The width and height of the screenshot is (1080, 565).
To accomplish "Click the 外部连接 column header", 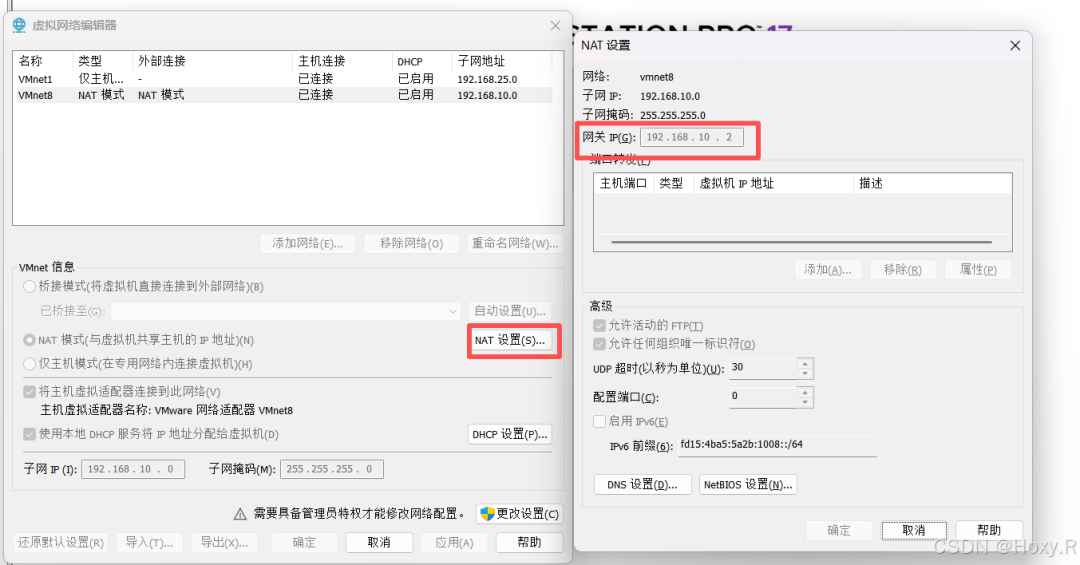I will (x=212, y=61).
